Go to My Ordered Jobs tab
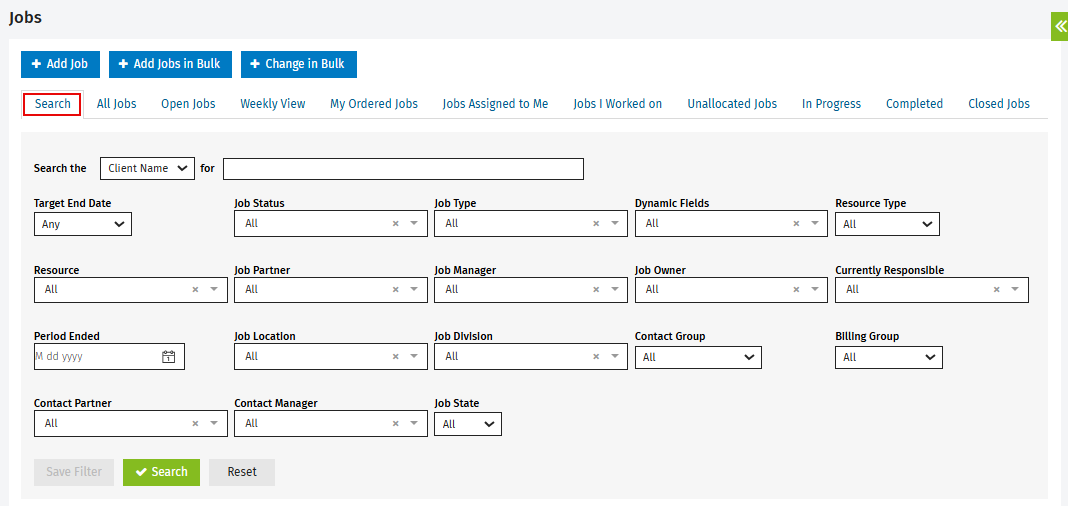Viewport: 1068px width, 506px height. [x=374, y=104]
